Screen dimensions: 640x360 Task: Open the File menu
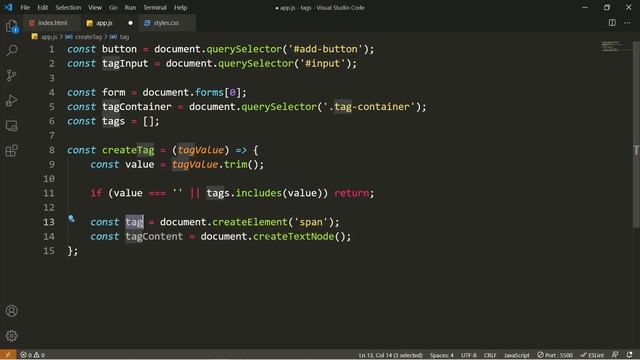(x=25, y=7)
